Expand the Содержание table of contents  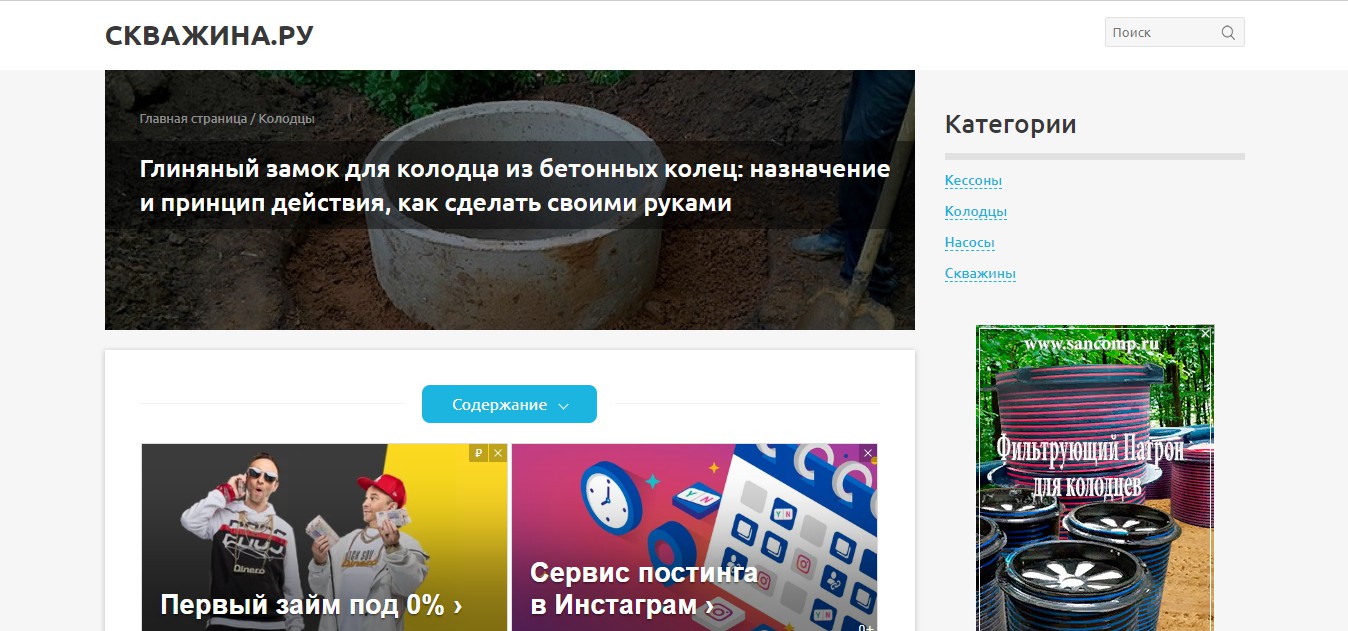(509, 404)
